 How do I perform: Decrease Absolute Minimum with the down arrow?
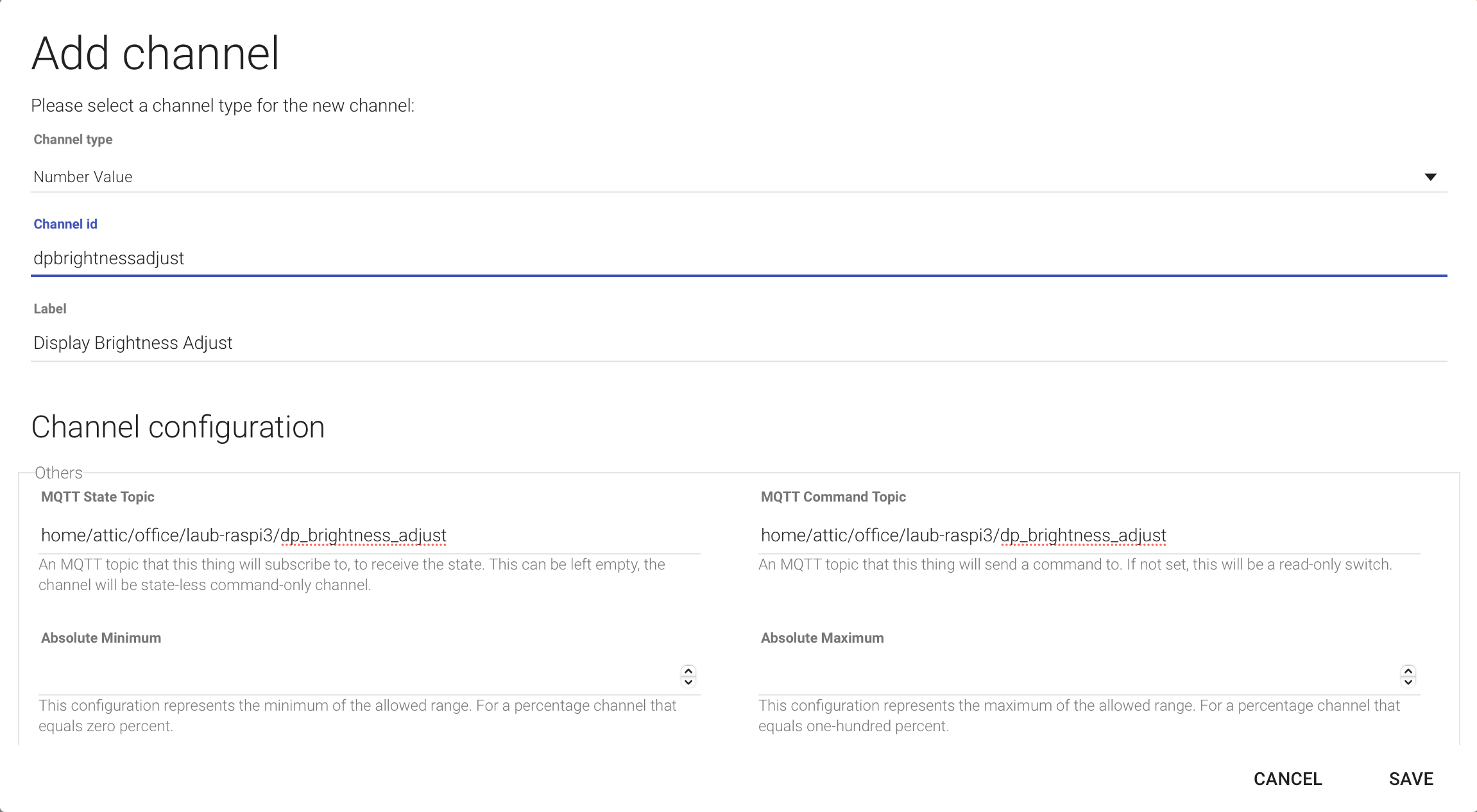[688, 682]
